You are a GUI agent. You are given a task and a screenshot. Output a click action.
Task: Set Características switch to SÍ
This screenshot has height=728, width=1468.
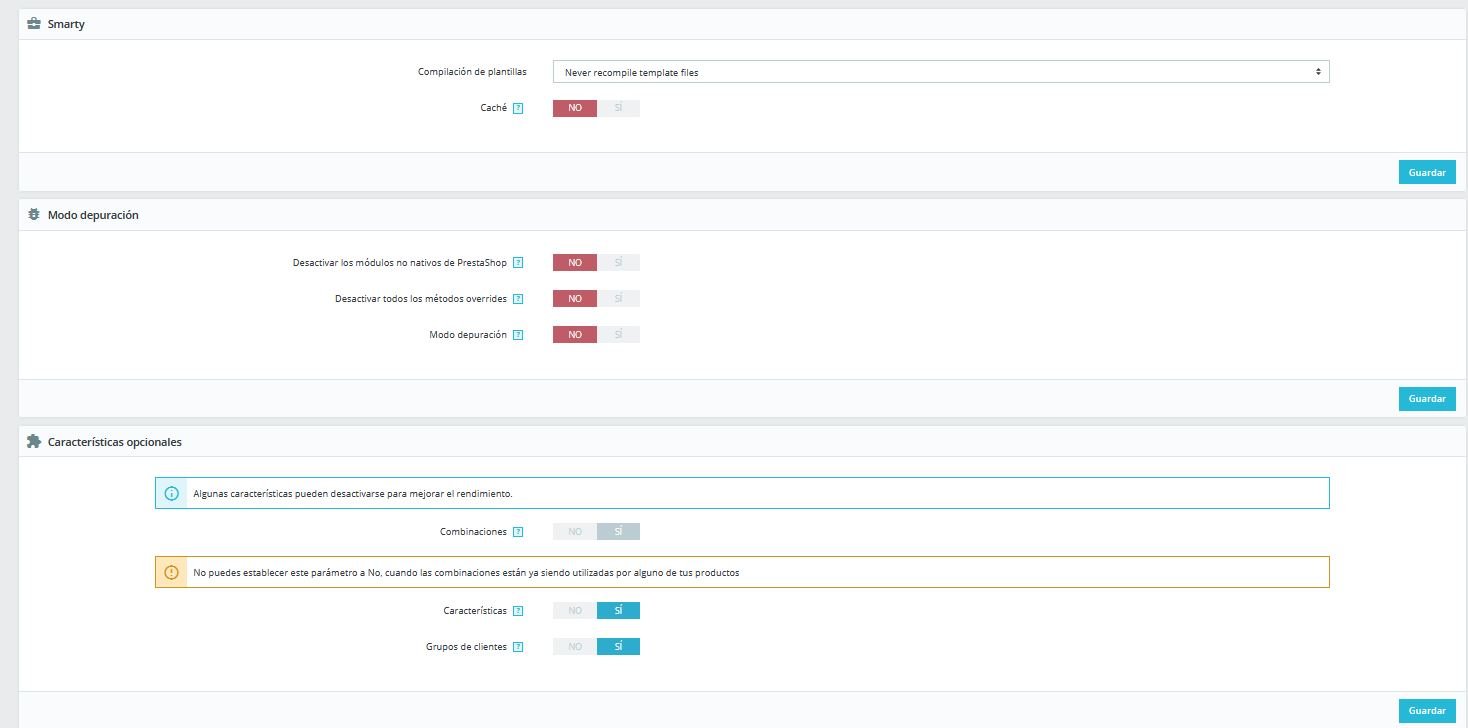618,611
